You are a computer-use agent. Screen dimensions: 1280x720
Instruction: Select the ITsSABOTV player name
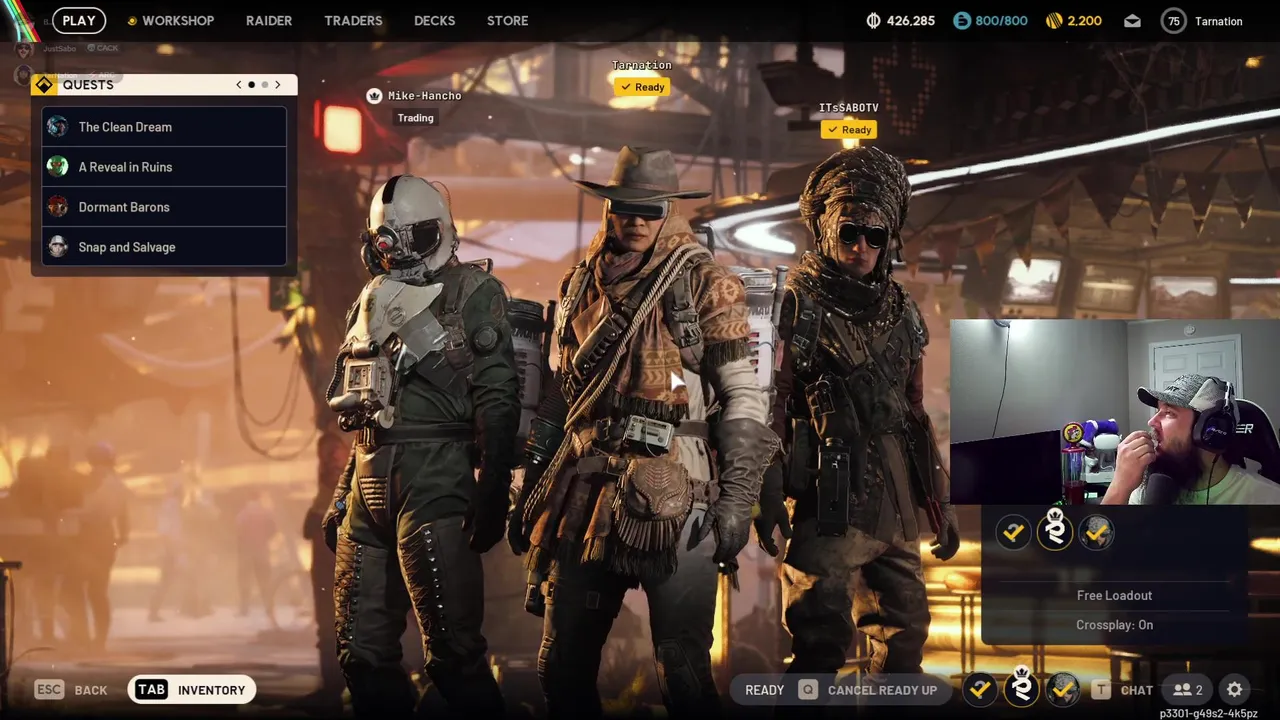[x=848, y=108]
